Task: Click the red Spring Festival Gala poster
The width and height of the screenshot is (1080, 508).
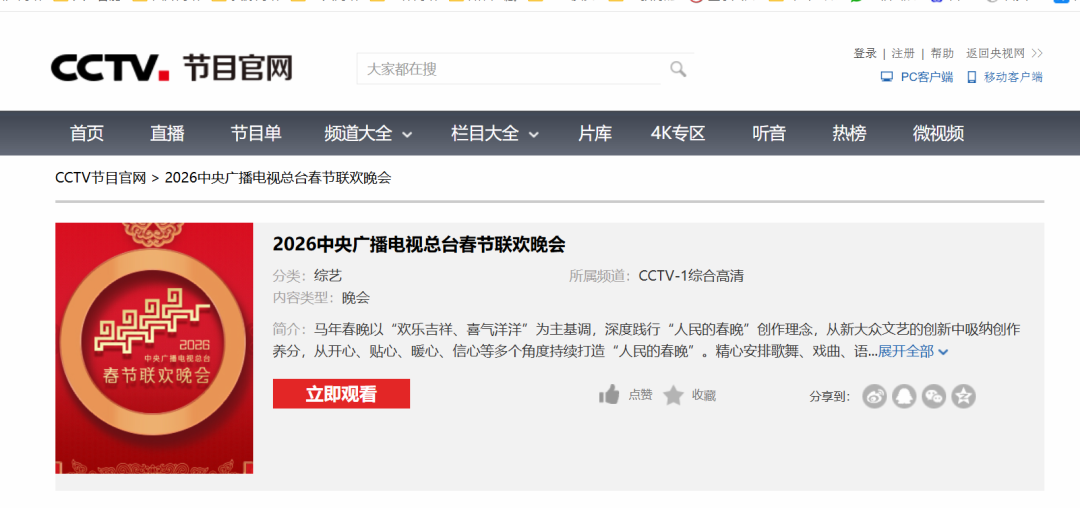Action: tap(154, 348)
